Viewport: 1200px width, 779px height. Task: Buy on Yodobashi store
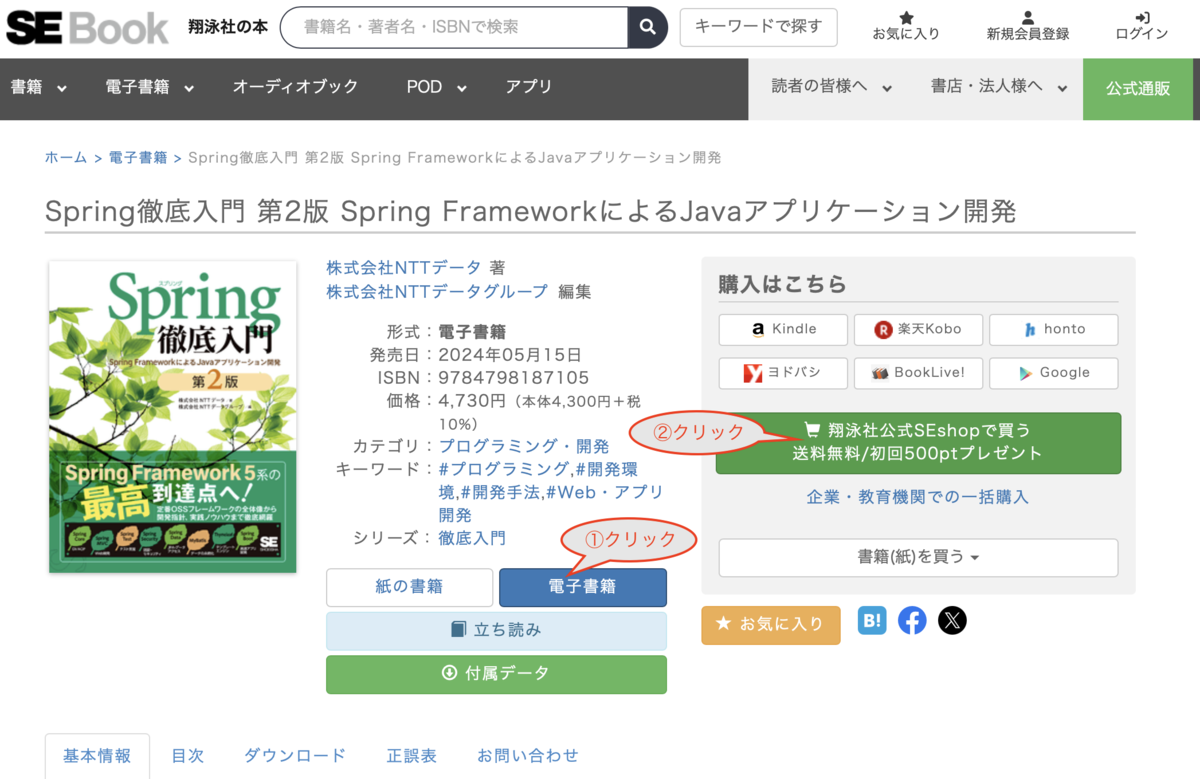[783, 373]
